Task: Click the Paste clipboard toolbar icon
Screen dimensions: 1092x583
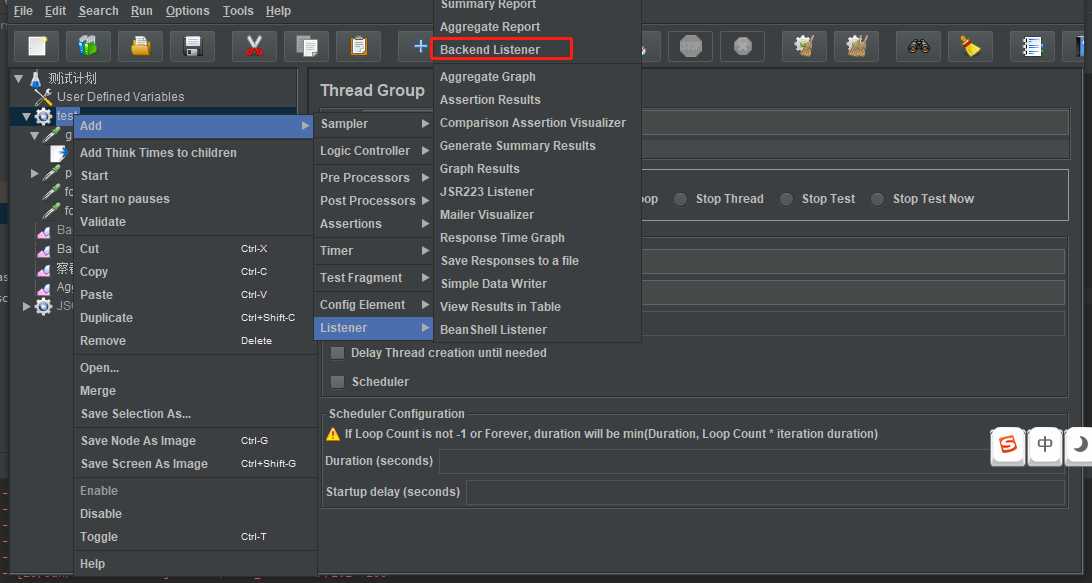Action: [358, 47]
